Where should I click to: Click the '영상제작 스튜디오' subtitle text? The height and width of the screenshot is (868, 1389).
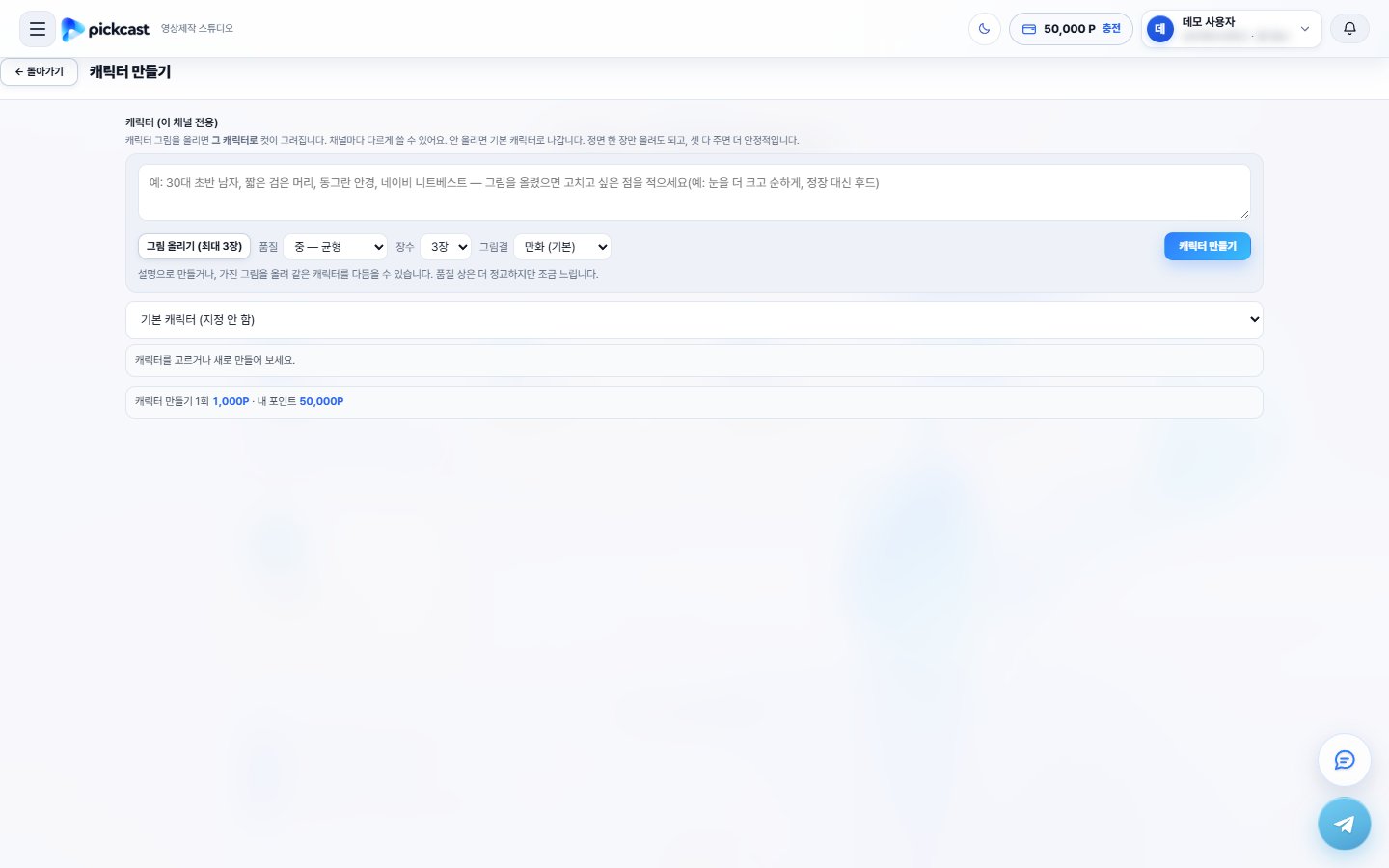(x=197, y=29)
